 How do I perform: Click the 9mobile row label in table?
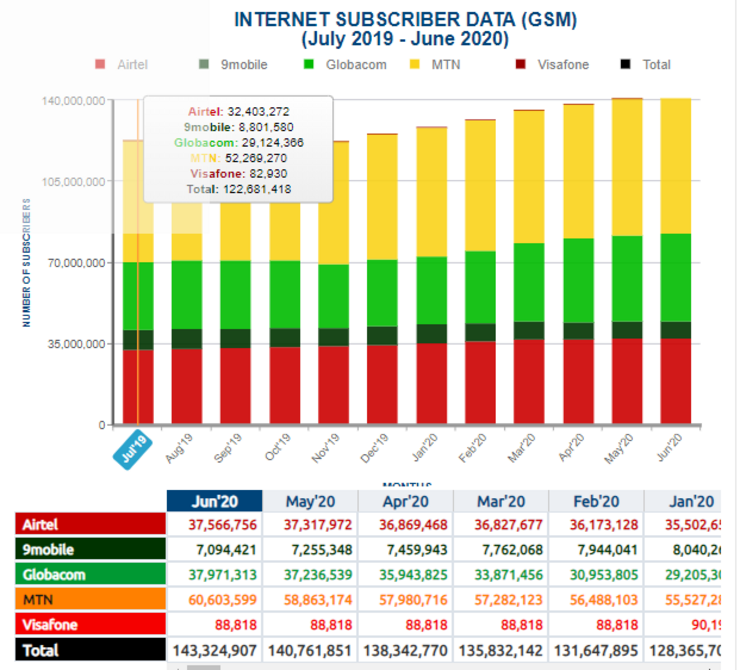(91, 549)
